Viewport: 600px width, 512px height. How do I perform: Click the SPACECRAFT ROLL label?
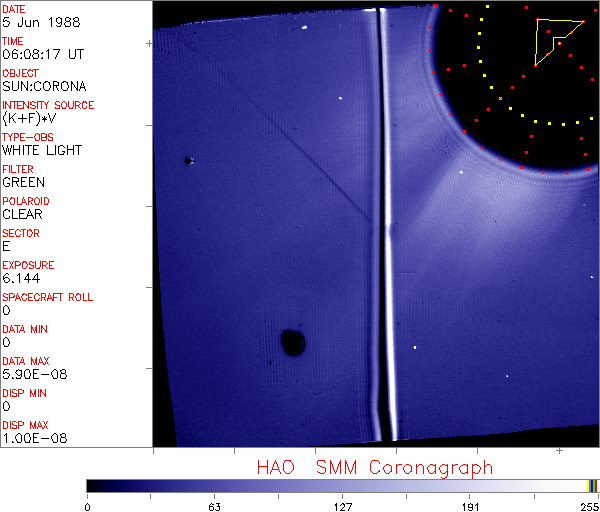pos(48,297)
